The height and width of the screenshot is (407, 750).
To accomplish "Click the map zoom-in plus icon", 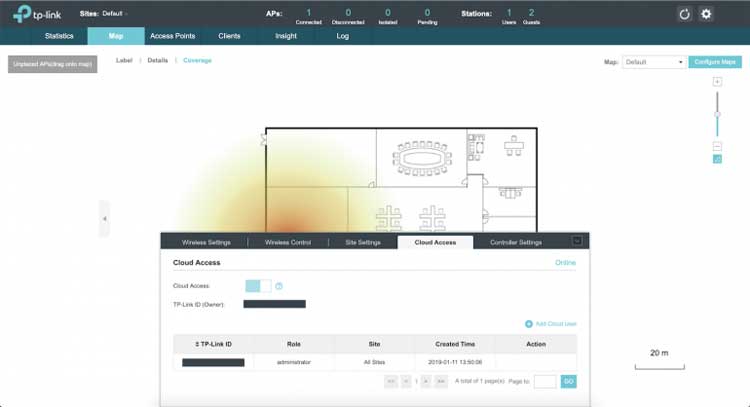I will [717, 82].
